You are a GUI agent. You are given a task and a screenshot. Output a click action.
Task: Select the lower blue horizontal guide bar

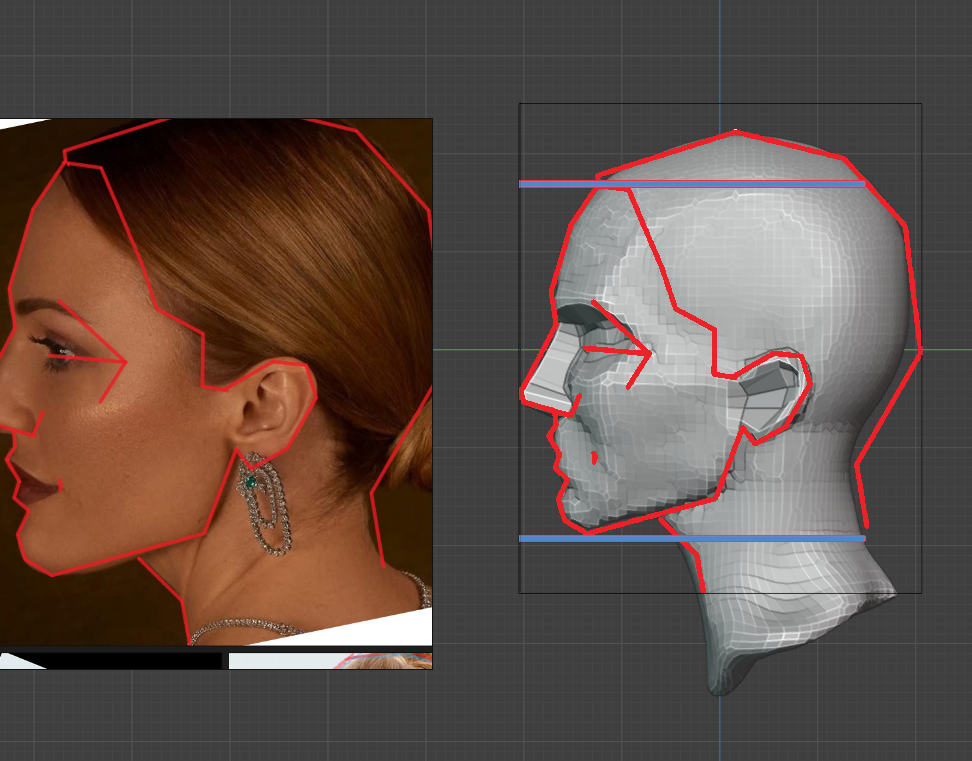coord(692,539)
